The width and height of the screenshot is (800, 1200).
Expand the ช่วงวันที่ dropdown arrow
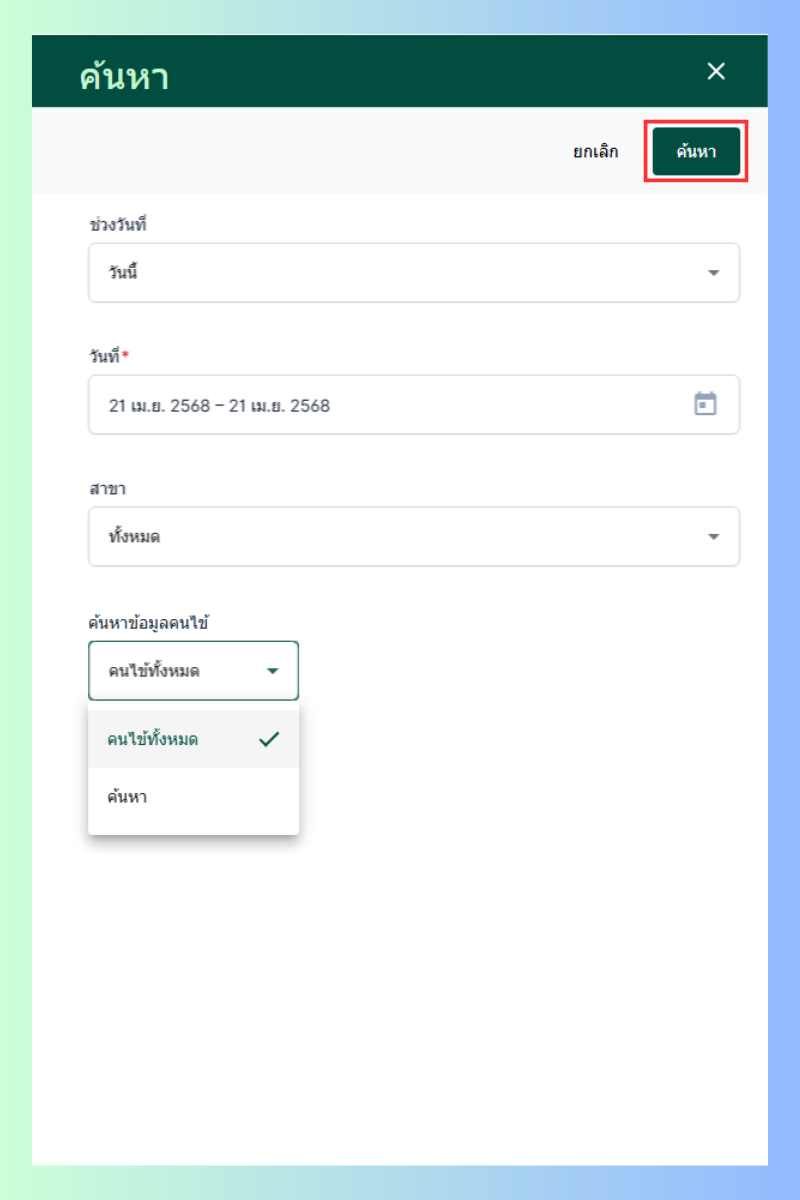[713, 273]
